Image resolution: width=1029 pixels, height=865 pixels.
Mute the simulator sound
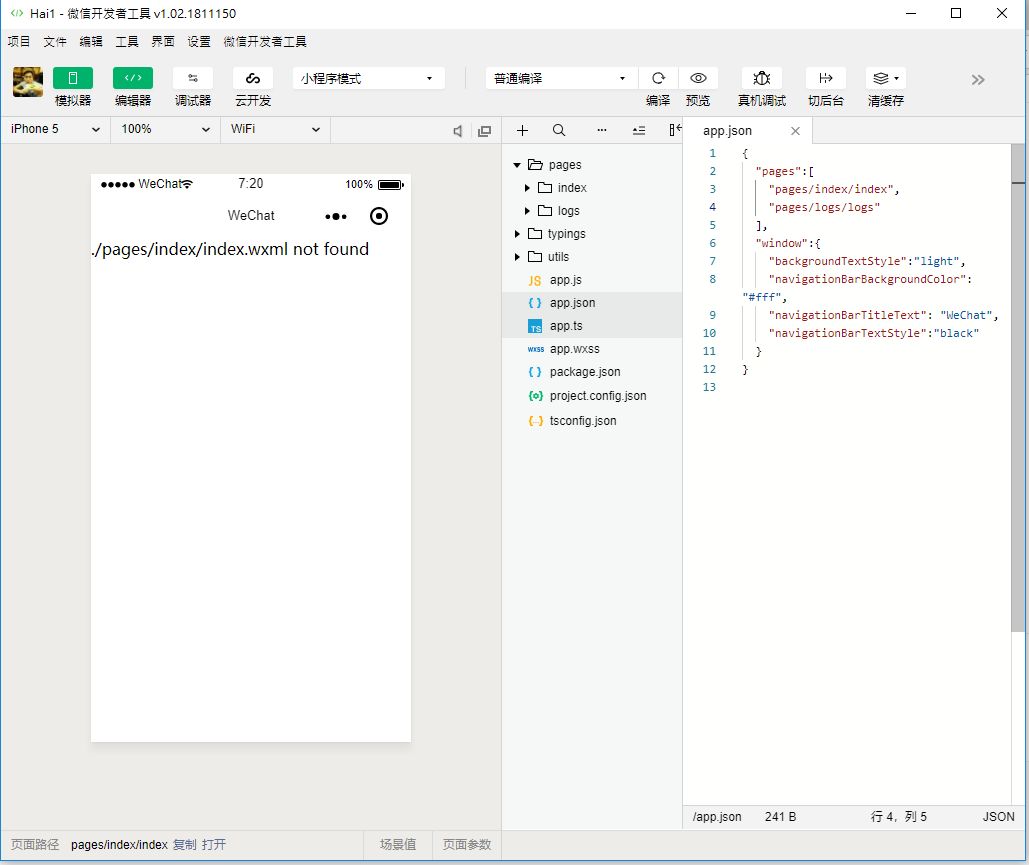point(457,131)
